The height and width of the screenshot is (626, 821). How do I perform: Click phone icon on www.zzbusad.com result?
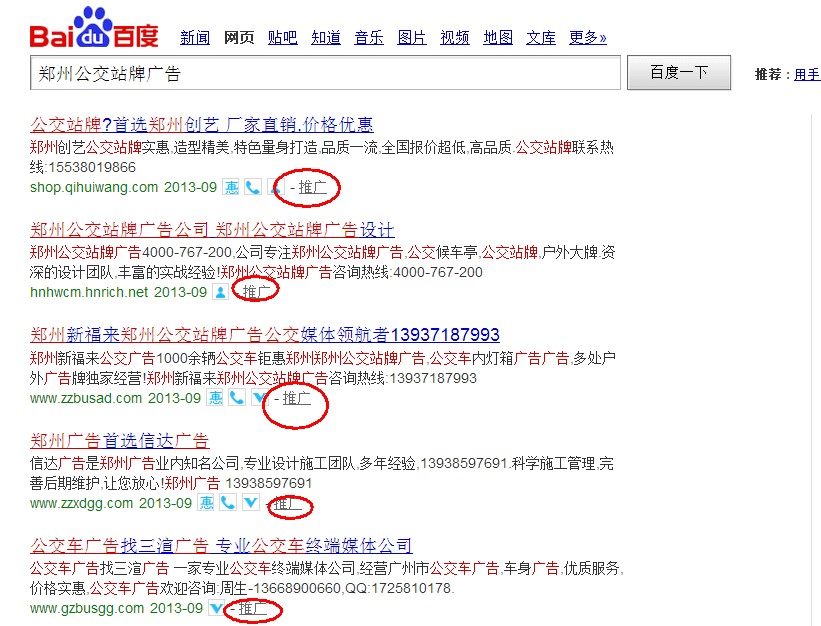point(237,398)
